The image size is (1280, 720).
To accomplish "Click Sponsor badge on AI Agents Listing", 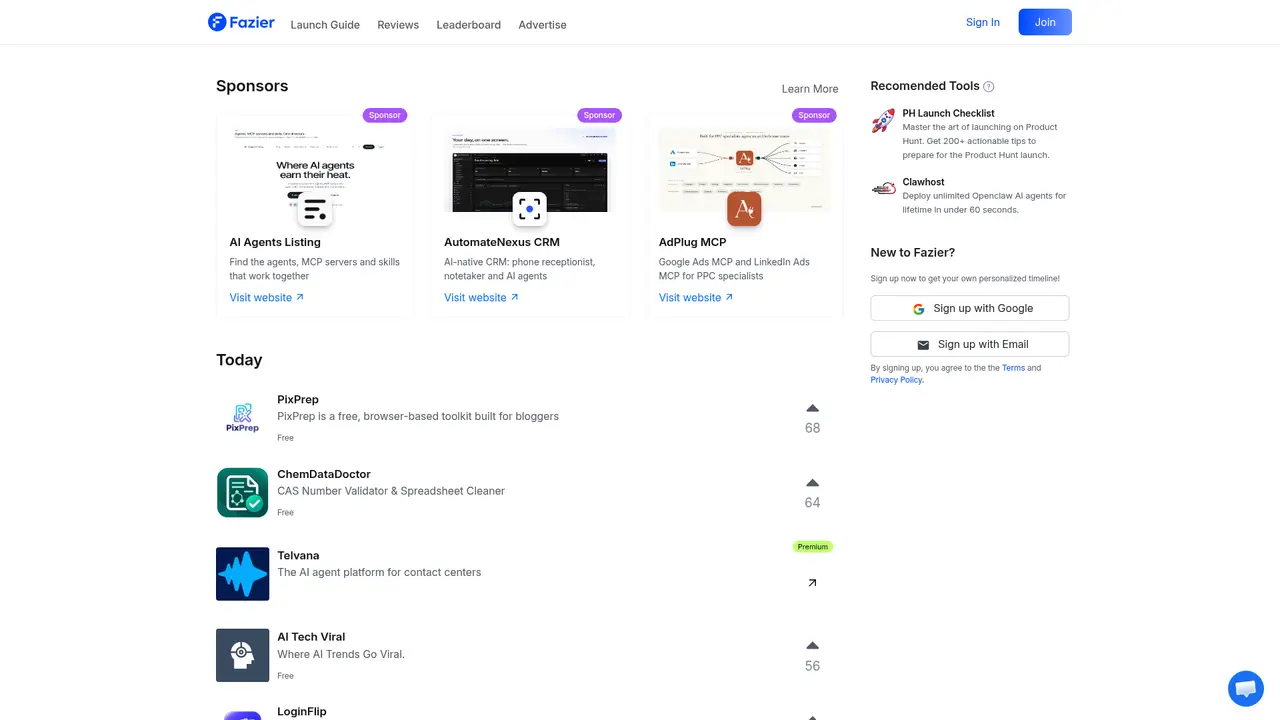I will click(384, 115).
